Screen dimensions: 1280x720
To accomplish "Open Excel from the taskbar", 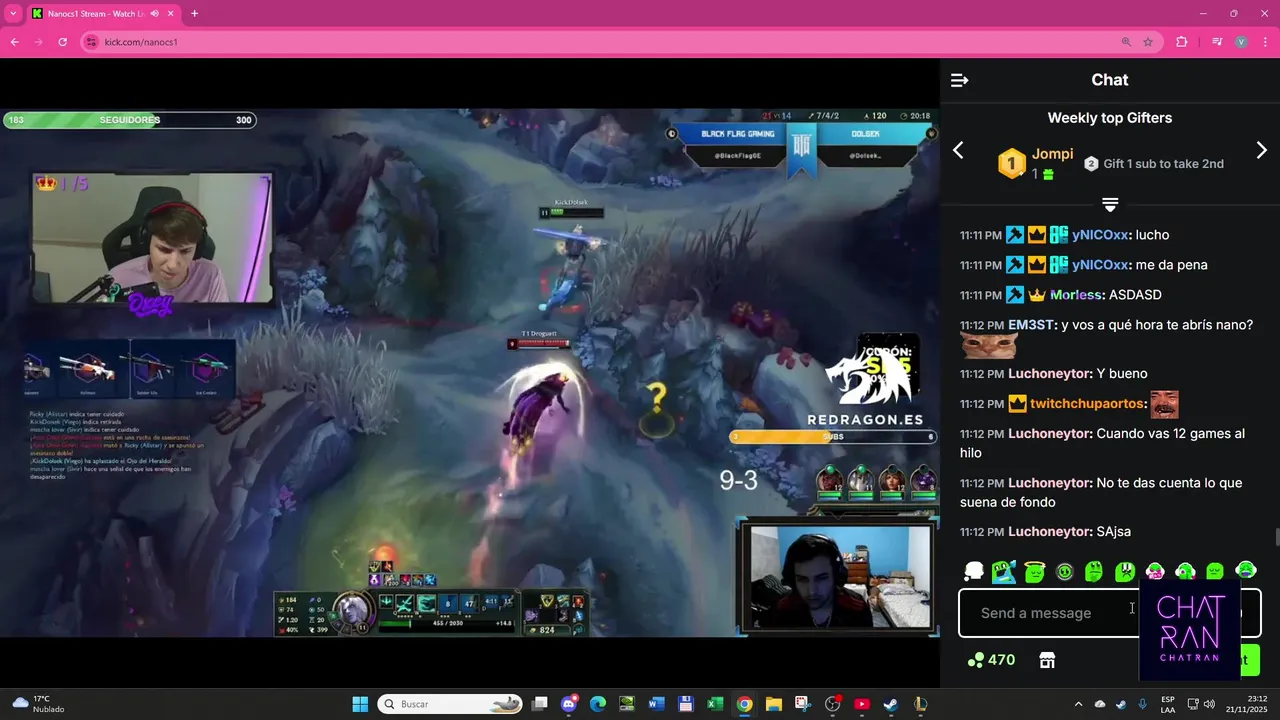I will click(715, 704).
